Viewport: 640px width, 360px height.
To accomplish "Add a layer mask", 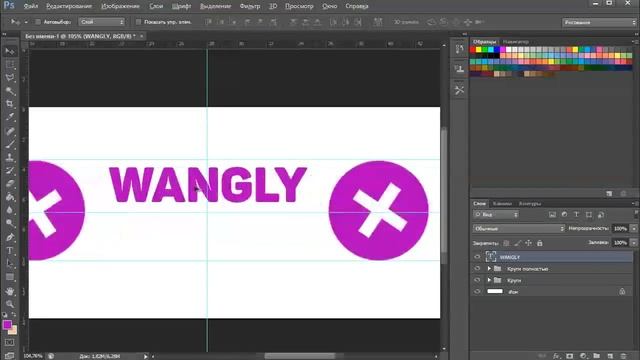I will pyautogui.click(x=570, y=356).
